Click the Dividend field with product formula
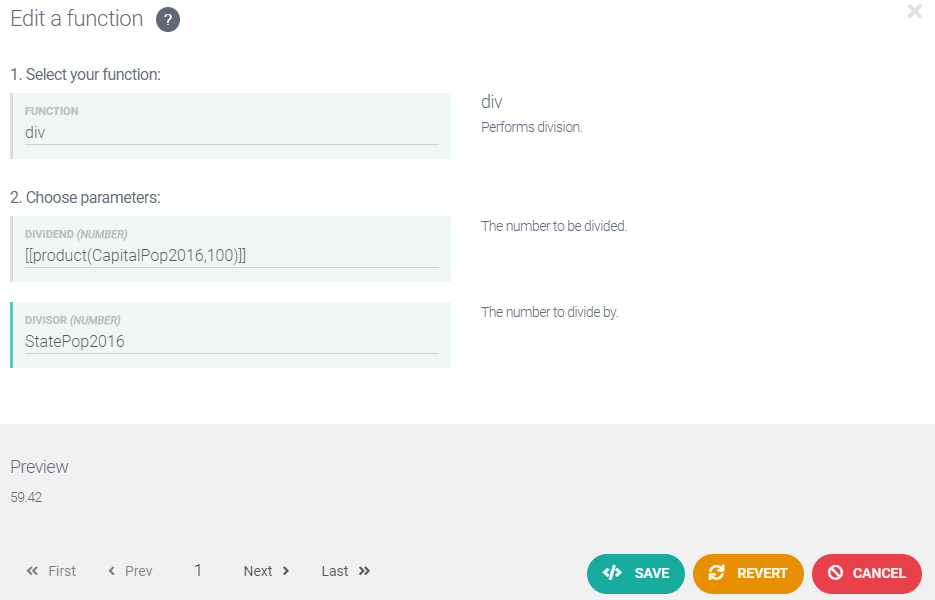 pos(231,255)
